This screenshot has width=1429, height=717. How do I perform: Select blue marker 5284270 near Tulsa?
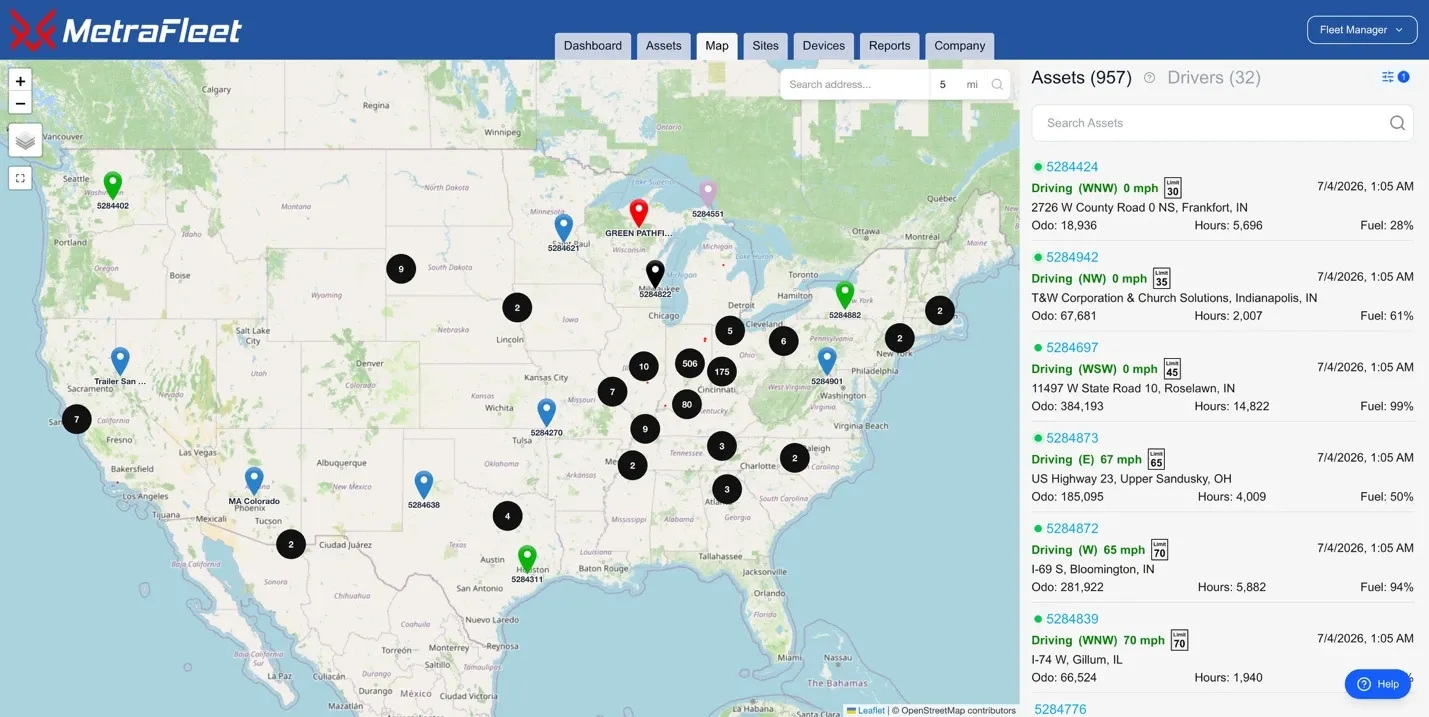[546, 412]
